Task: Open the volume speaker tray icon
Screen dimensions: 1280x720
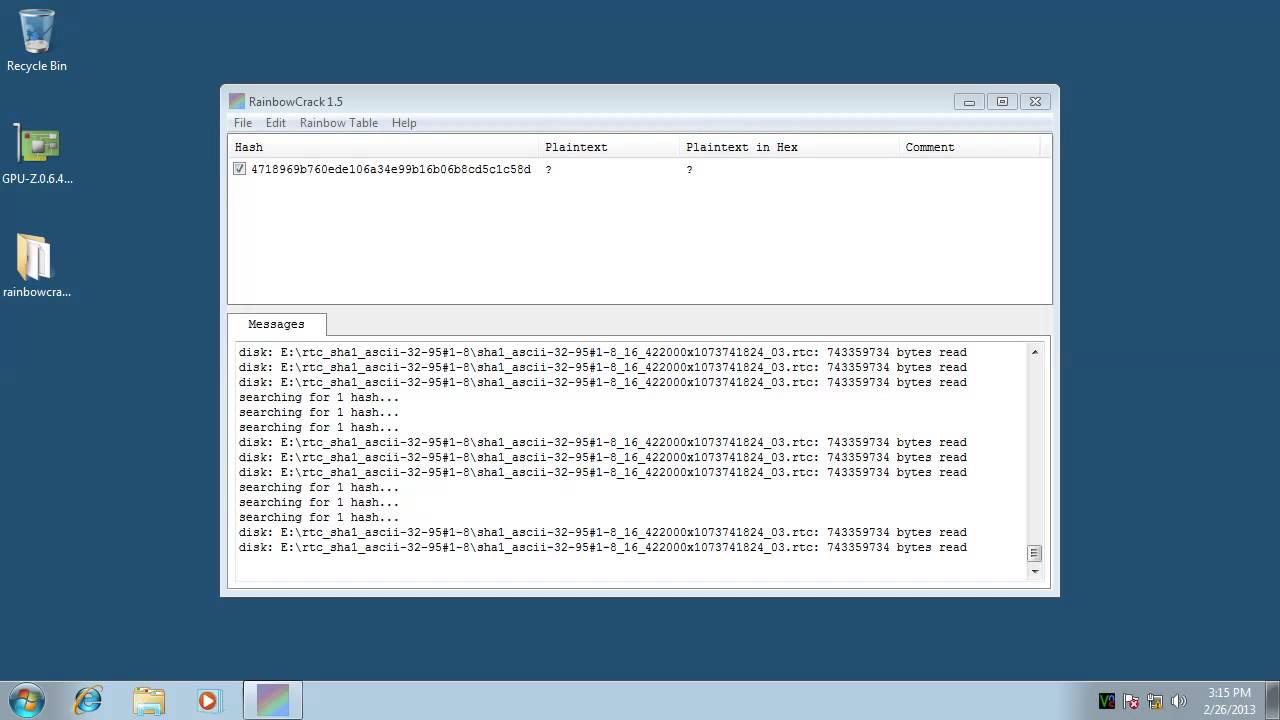Action: (x=1179, y=701)
